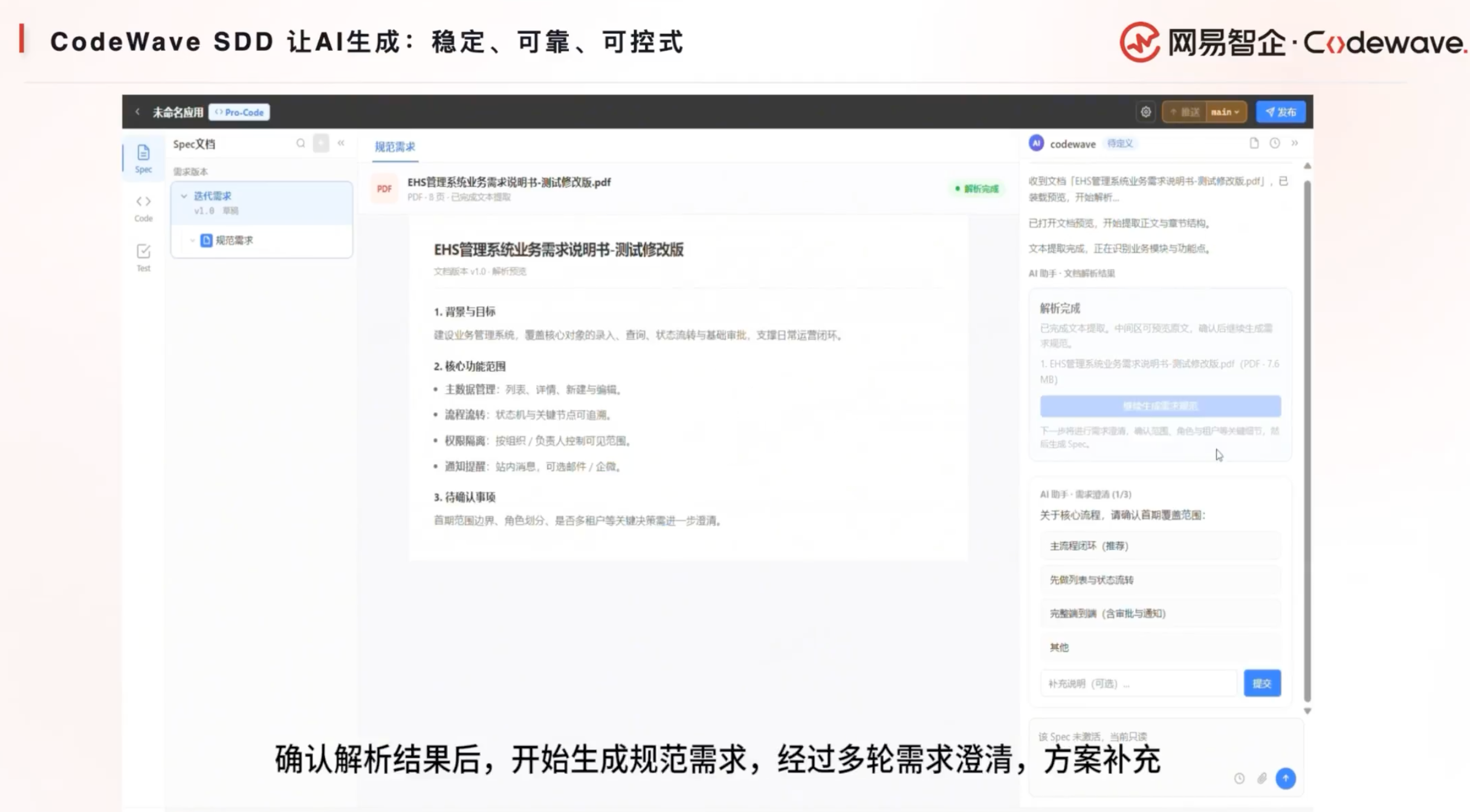Open the Test section in the sidebar

[x=143, y=258]
